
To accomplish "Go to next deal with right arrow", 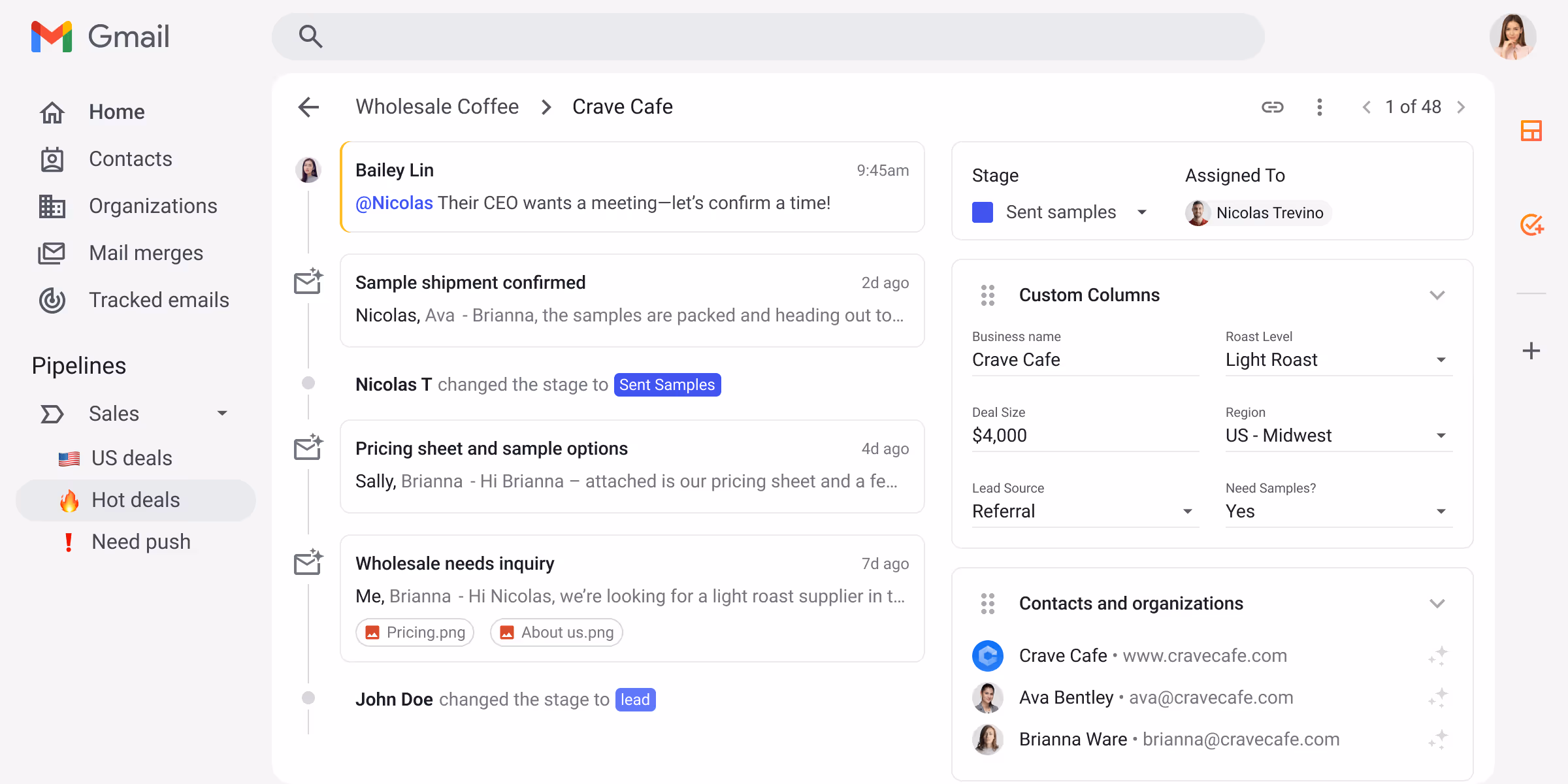I will point(1461,106).
